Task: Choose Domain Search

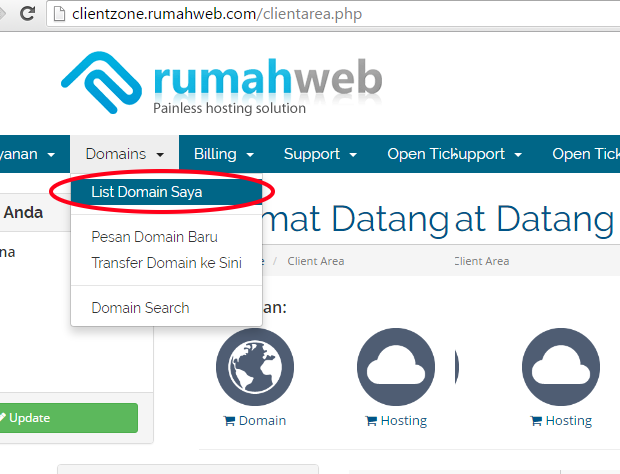Action: tap(140, 308)
